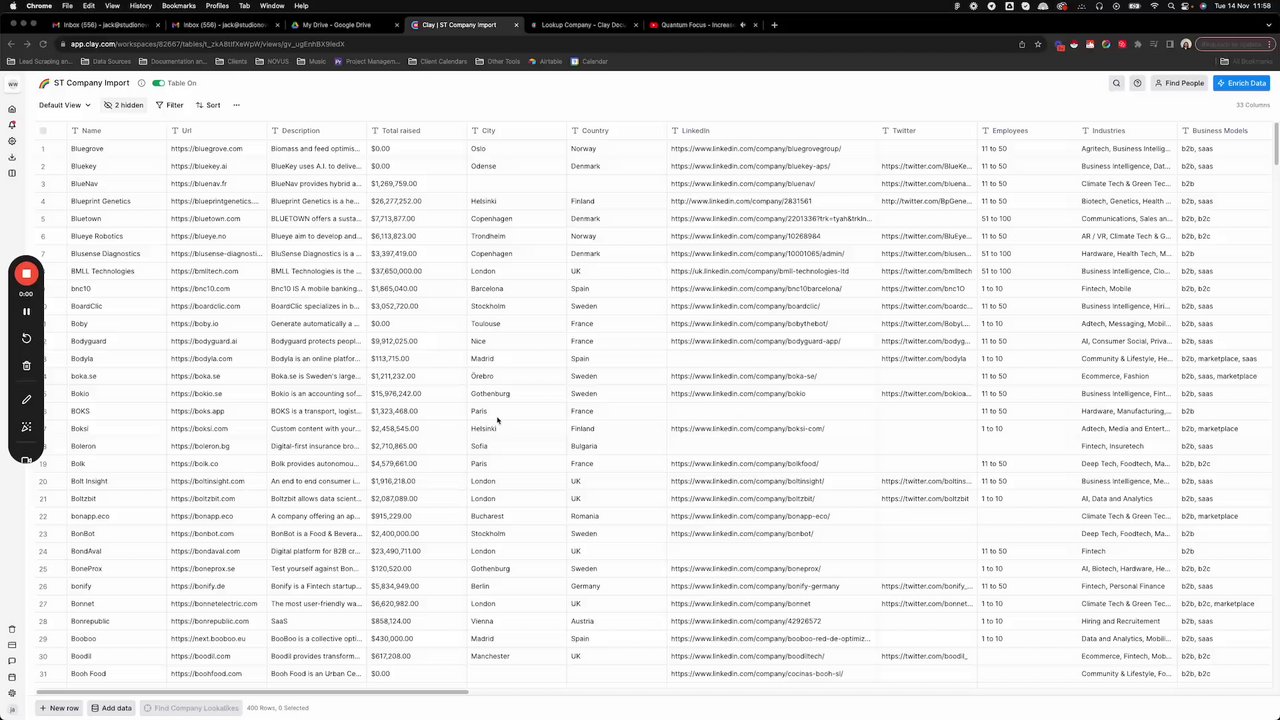Open the Total raised column header menu
Image resolution: width=1280 pixels, height=720 pixels.
417,131
